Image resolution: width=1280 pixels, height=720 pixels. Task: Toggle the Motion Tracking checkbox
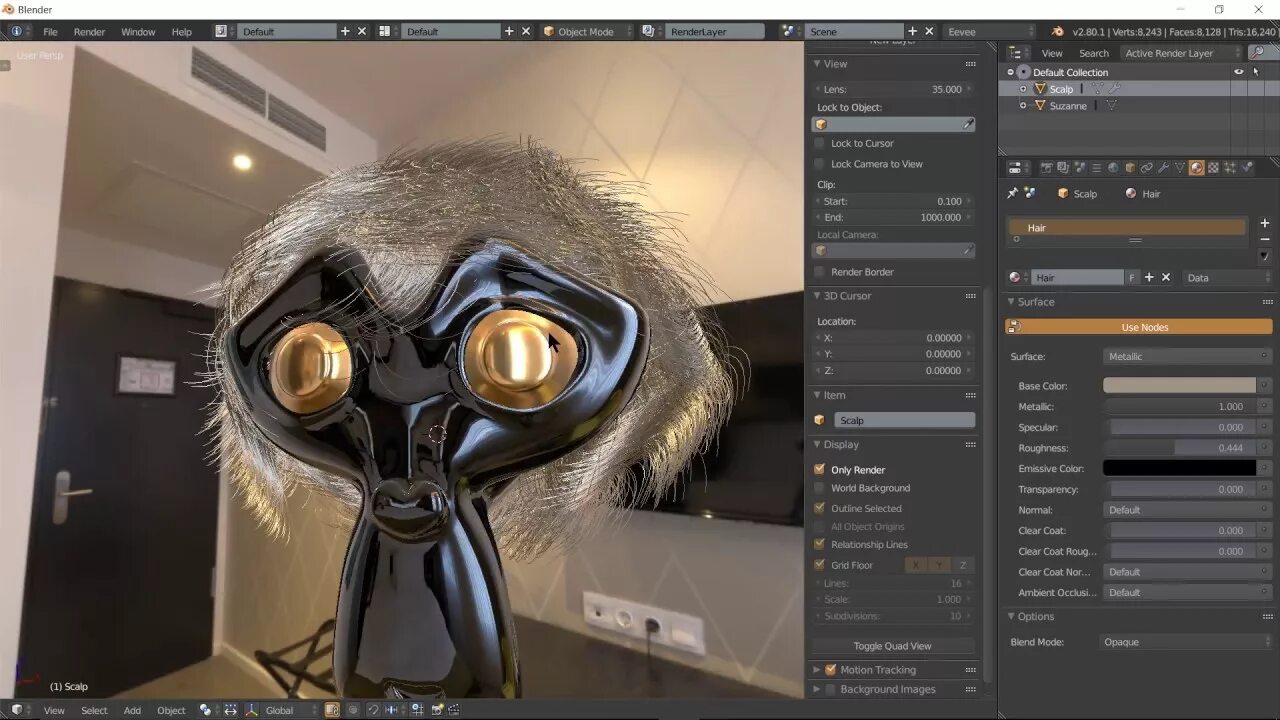pos(830,669)
